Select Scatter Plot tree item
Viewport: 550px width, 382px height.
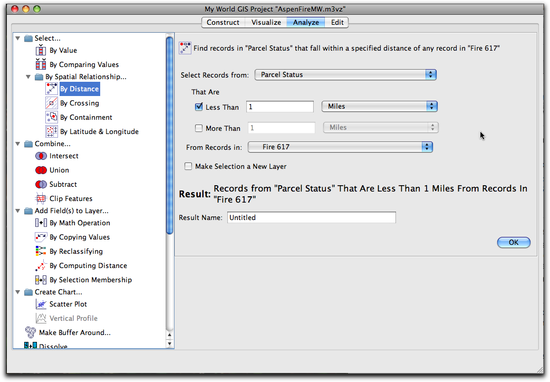(68, 304)
